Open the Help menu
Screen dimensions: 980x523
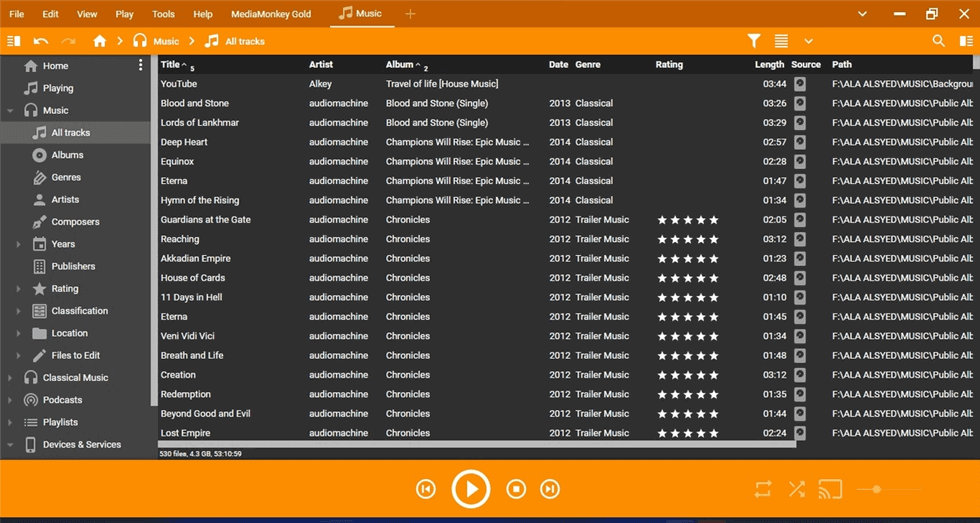coord(203,14)
